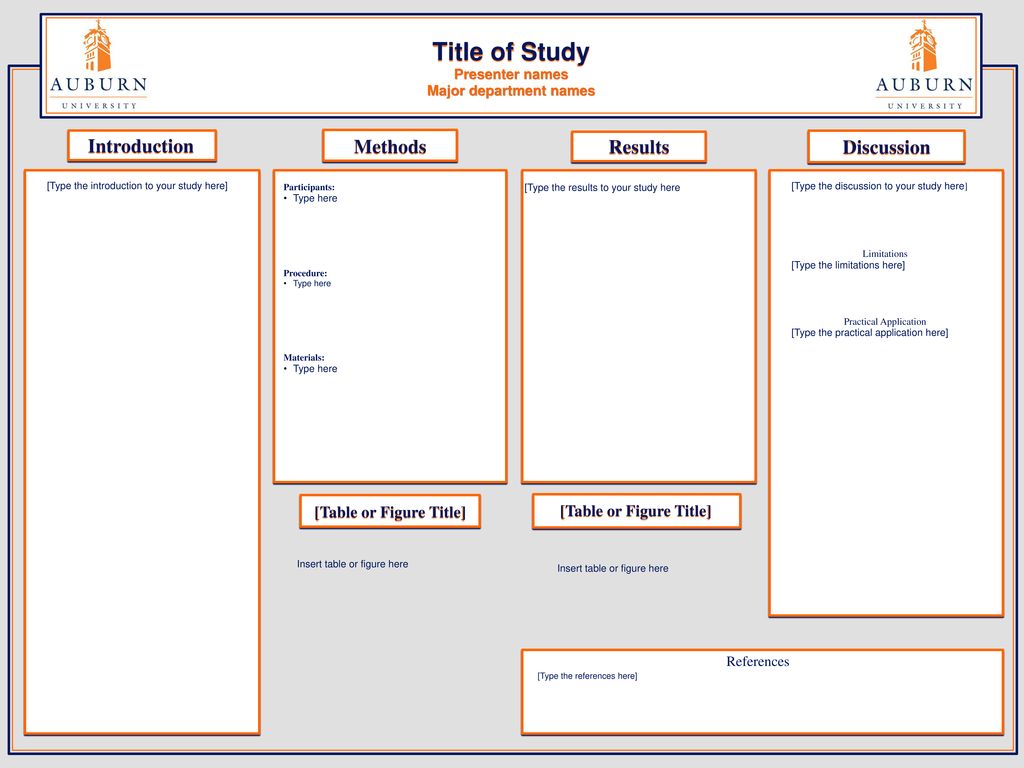The image size is (1024, 768).
Task: Select the 'Title of Study' heading
Action: tap(511, 52)
